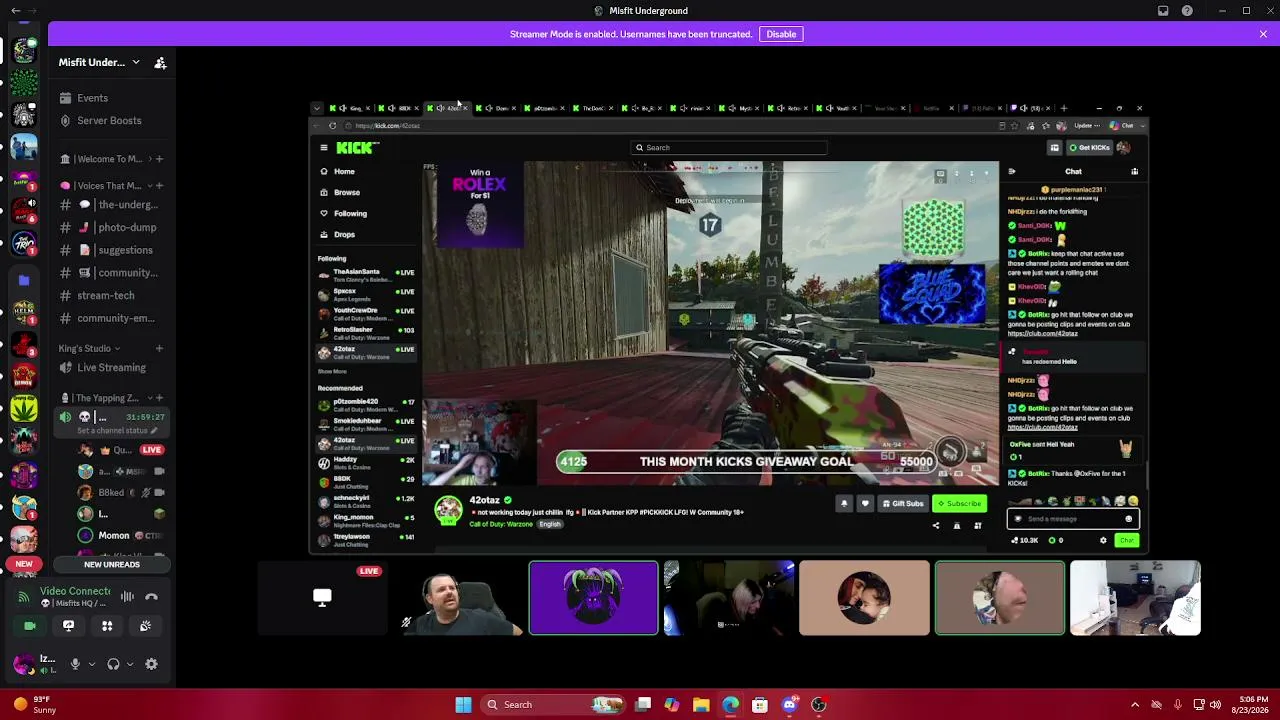The height and width of the screenshot is (720, 1280).
Task: Click the Windows Start button
Action: pyautogui.click(x=463, y=705)
